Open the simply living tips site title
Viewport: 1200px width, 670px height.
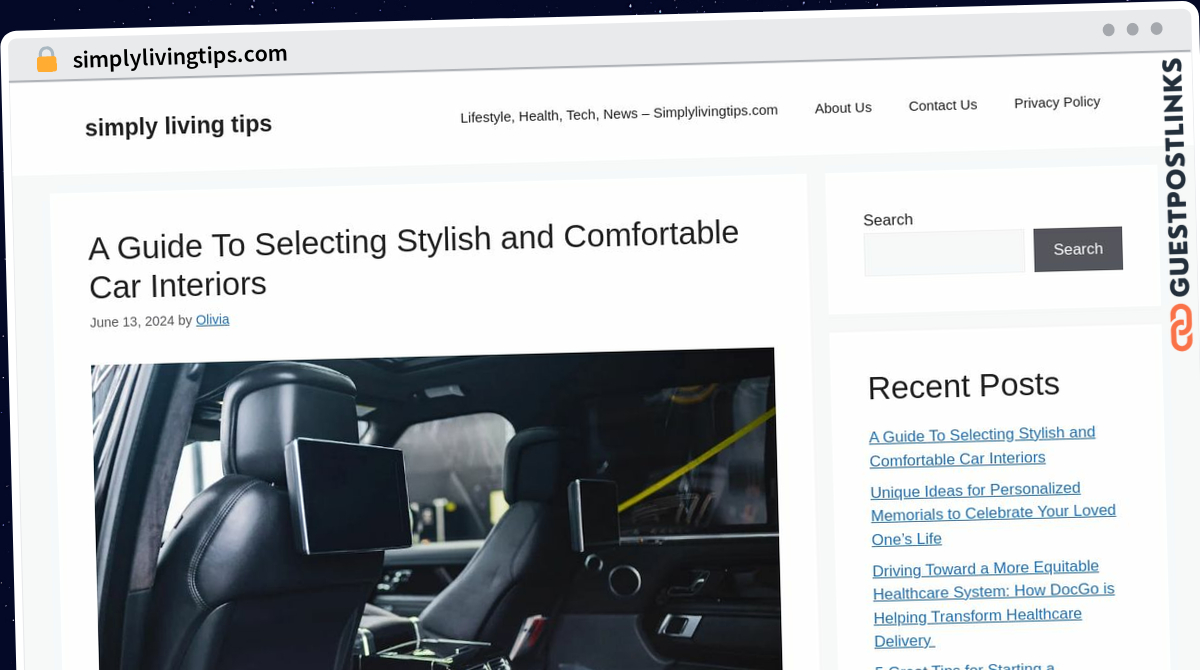coord(178,126)
